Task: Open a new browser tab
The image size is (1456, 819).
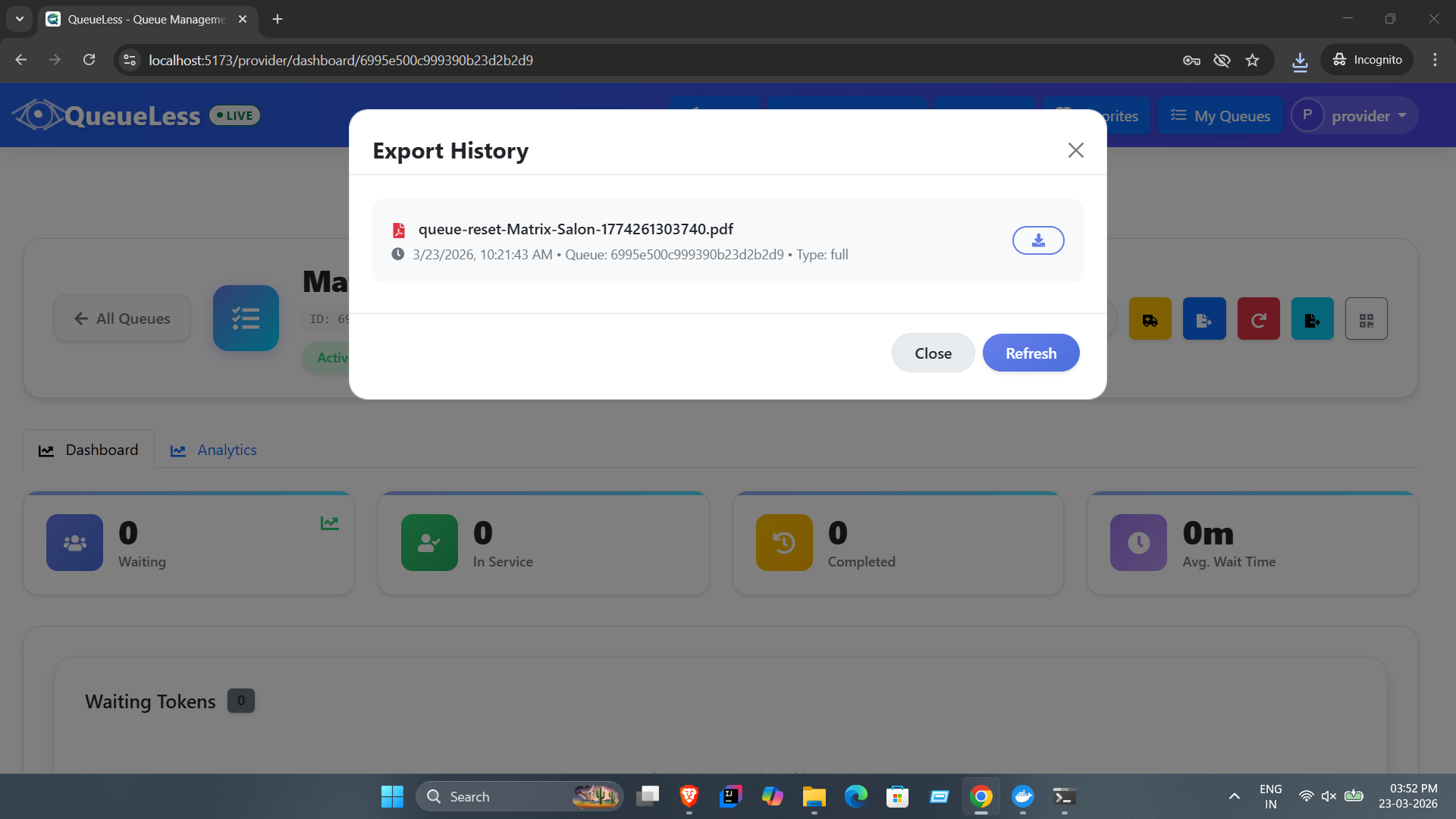Action: coord(278,19)
